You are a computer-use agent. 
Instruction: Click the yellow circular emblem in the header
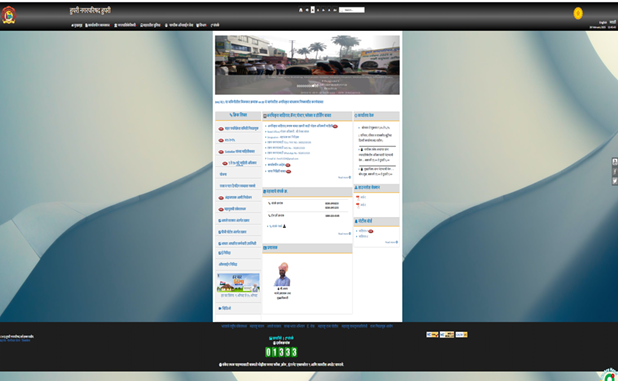578,14
